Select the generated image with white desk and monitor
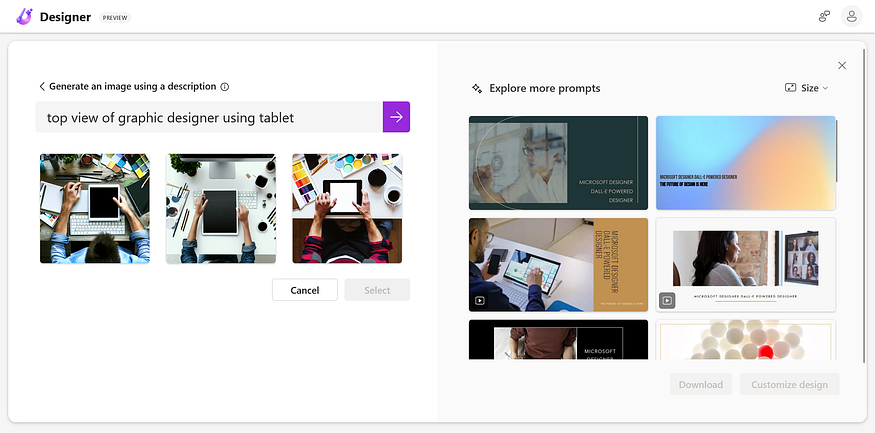Viewport: 875px width, 433px height. (221, 209)
